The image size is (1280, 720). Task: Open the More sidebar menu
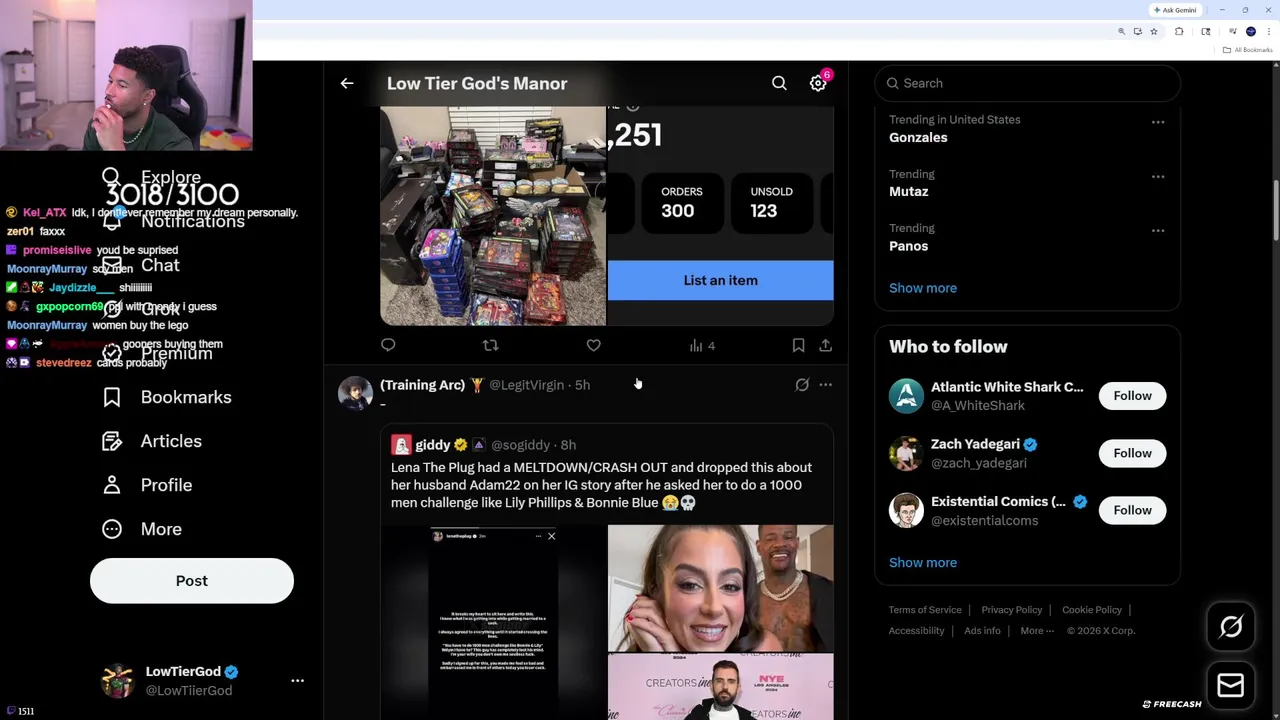142,529
